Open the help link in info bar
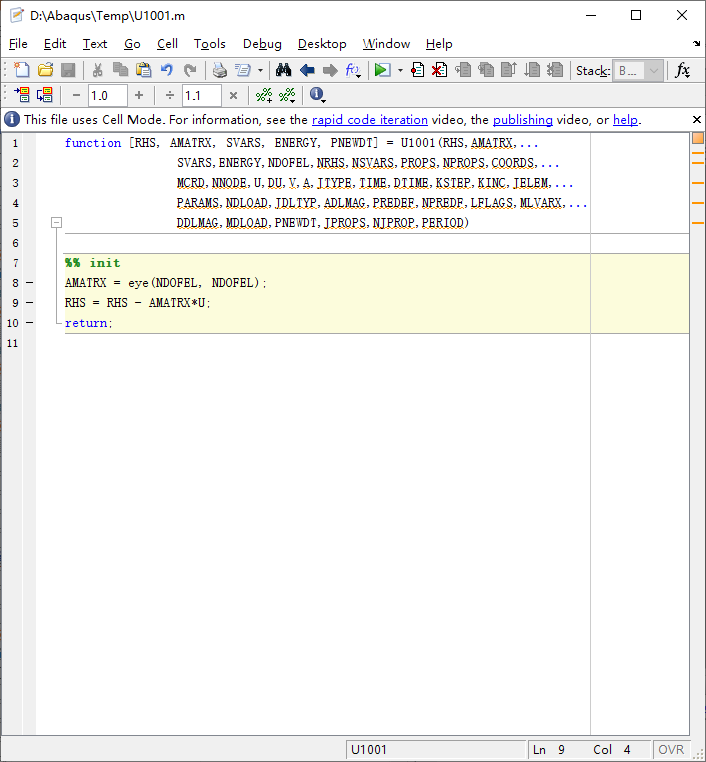Image resolution: width=706 pixels, height=762 pixels. tap(625, 120)
